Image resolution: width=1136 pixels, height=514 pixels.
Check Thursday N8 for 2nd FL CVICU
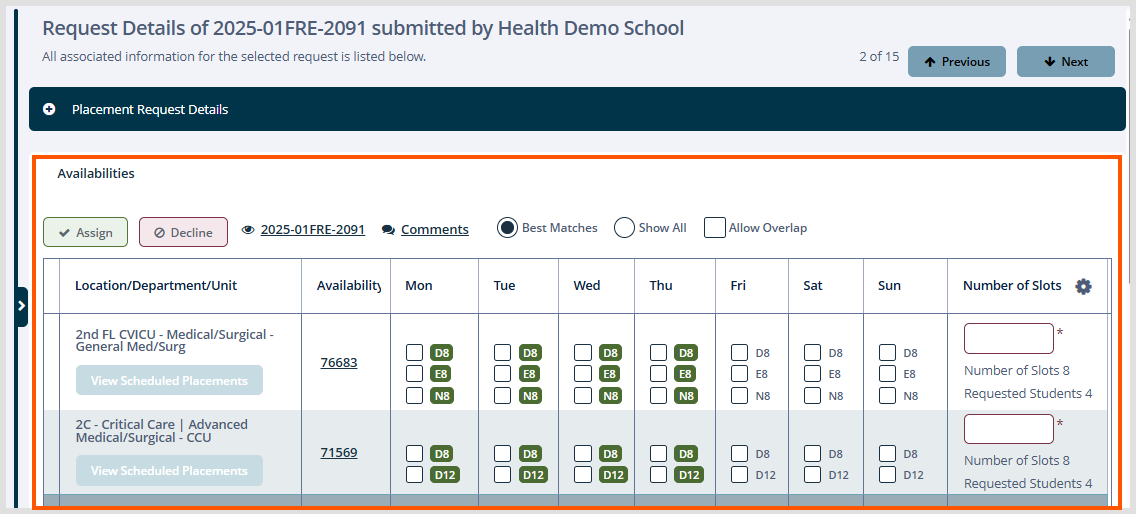click(x=659, y=396)
